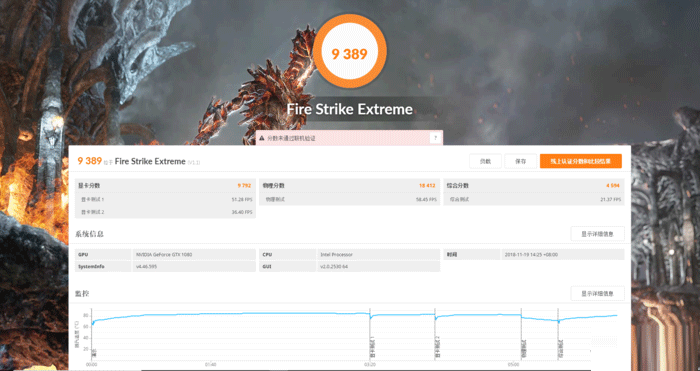The height and width of the screenshot is (371, 700).
Task: Click the 监控 section heading
Action: pos(82,293)
